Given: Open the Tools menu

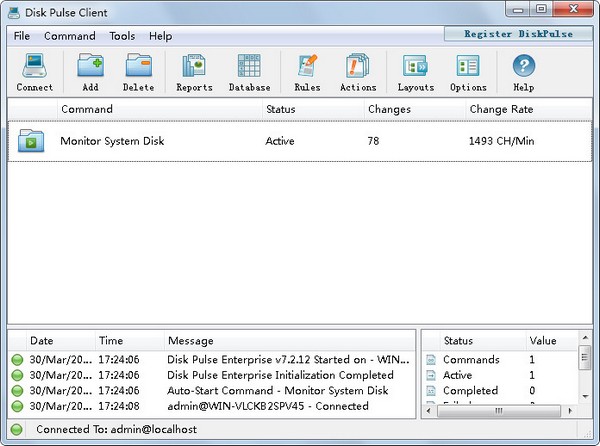Looking at the screenshot, I should (x=122, y=36).
